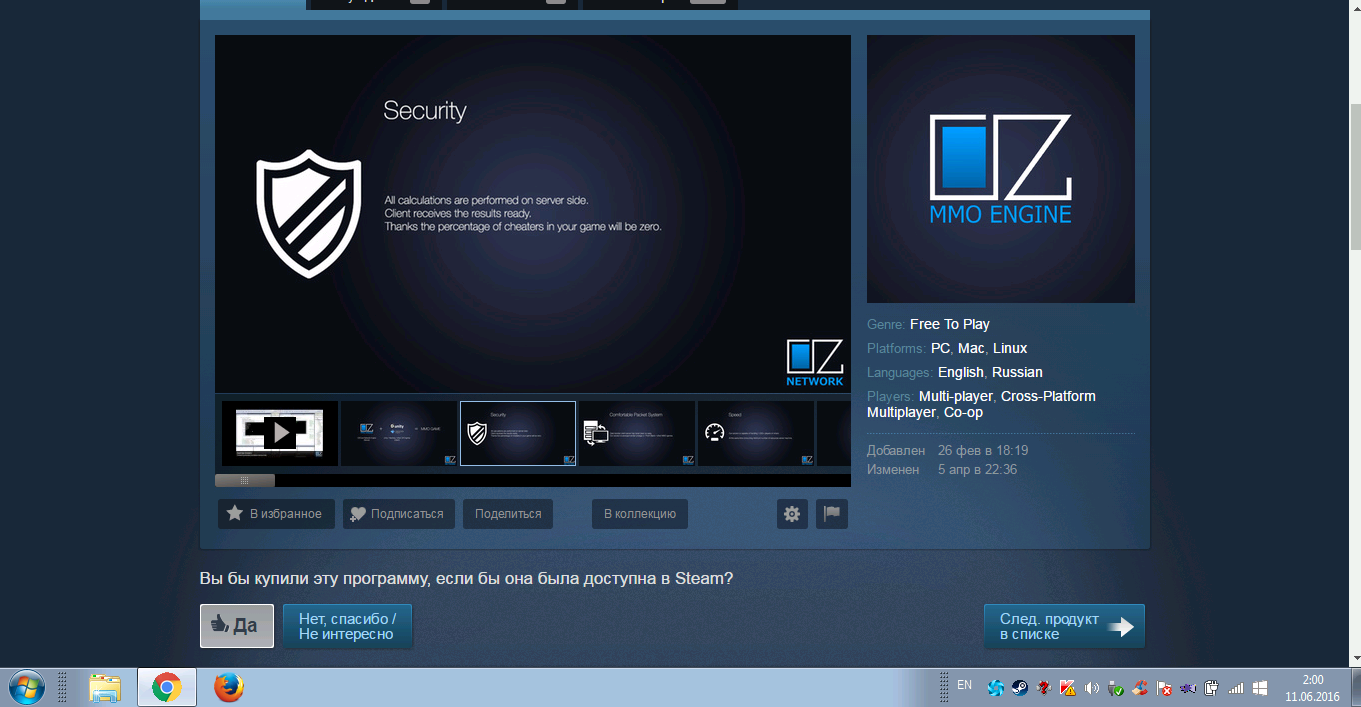The width and height of the screenshot is (1361, 707).
Task: Click Safely Remove Hardware tray icon
Action: [1116, 688]
